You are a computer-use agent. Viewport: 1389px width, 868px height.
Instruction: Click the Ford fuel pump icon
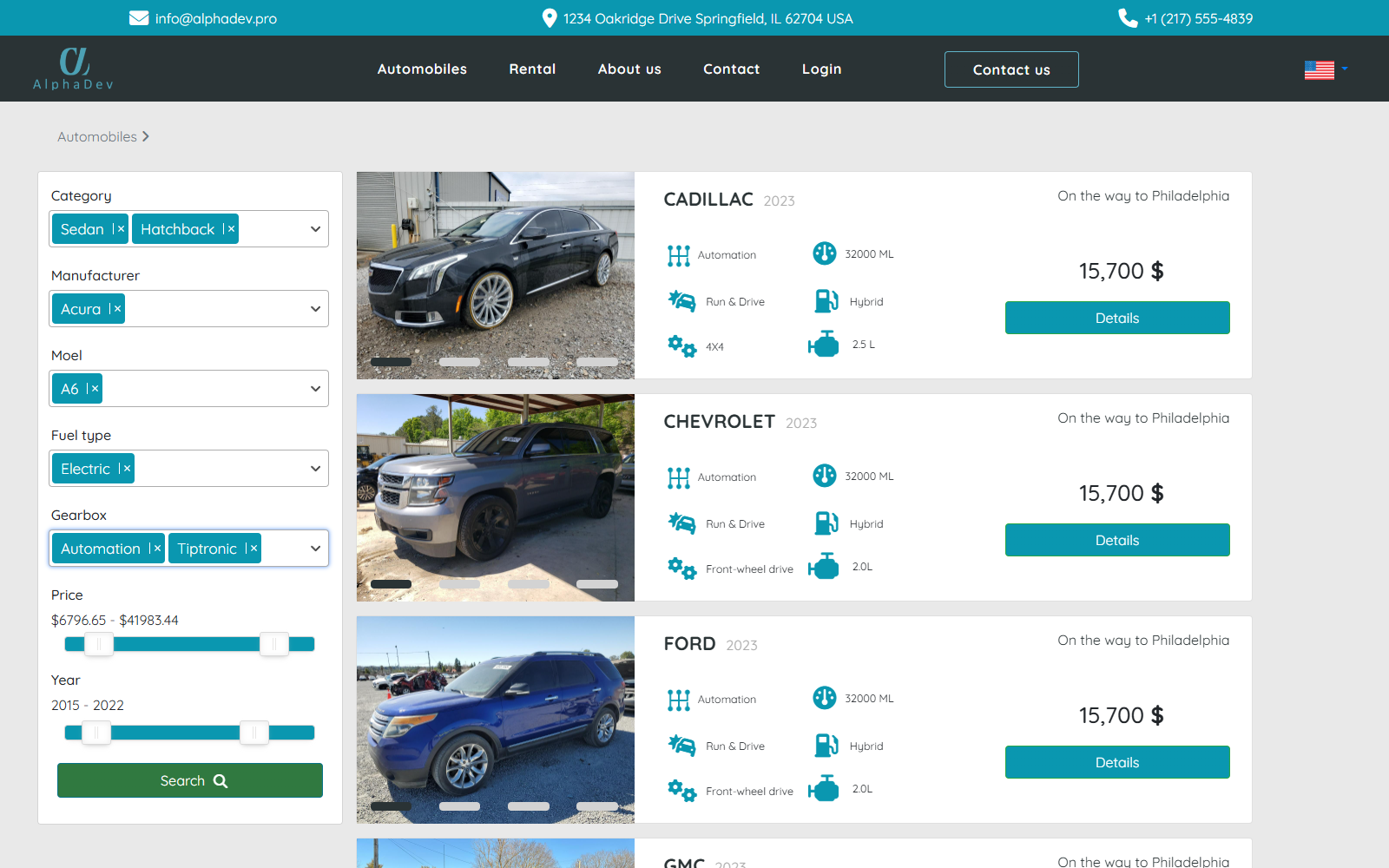point(826,746)
